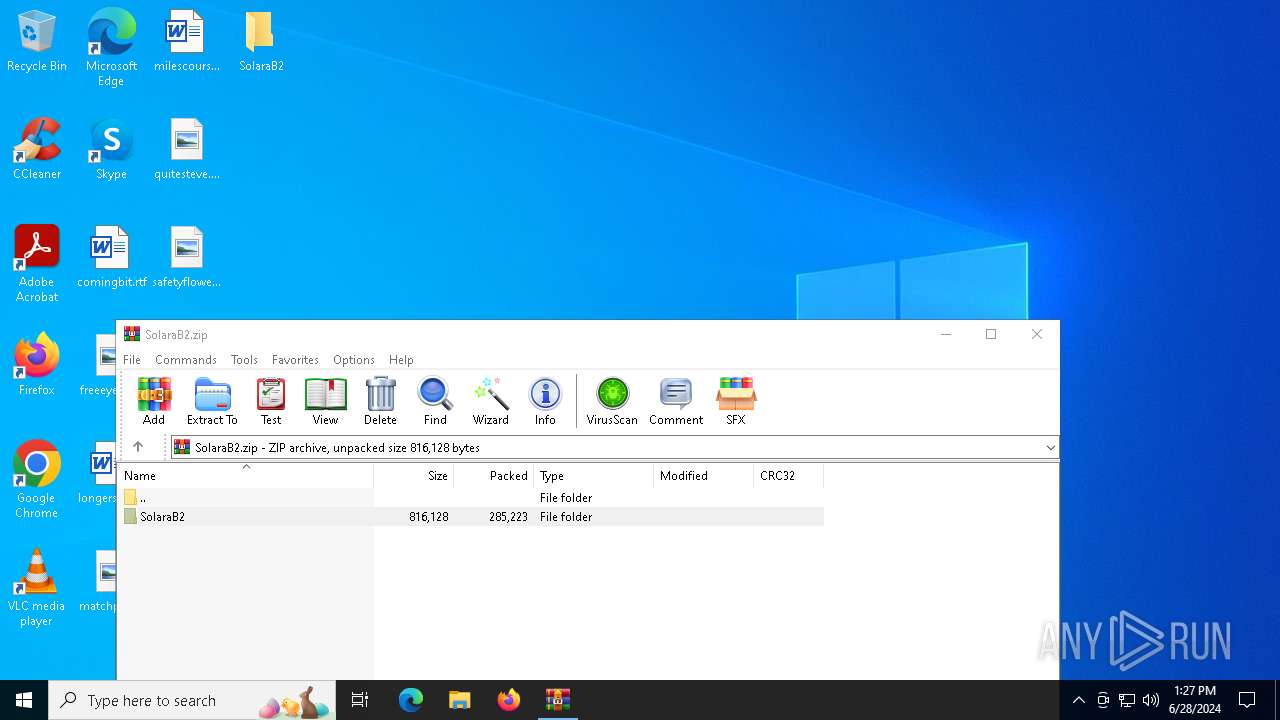Select the Google Chrome desktop shortcut

[x=37, y=480]
